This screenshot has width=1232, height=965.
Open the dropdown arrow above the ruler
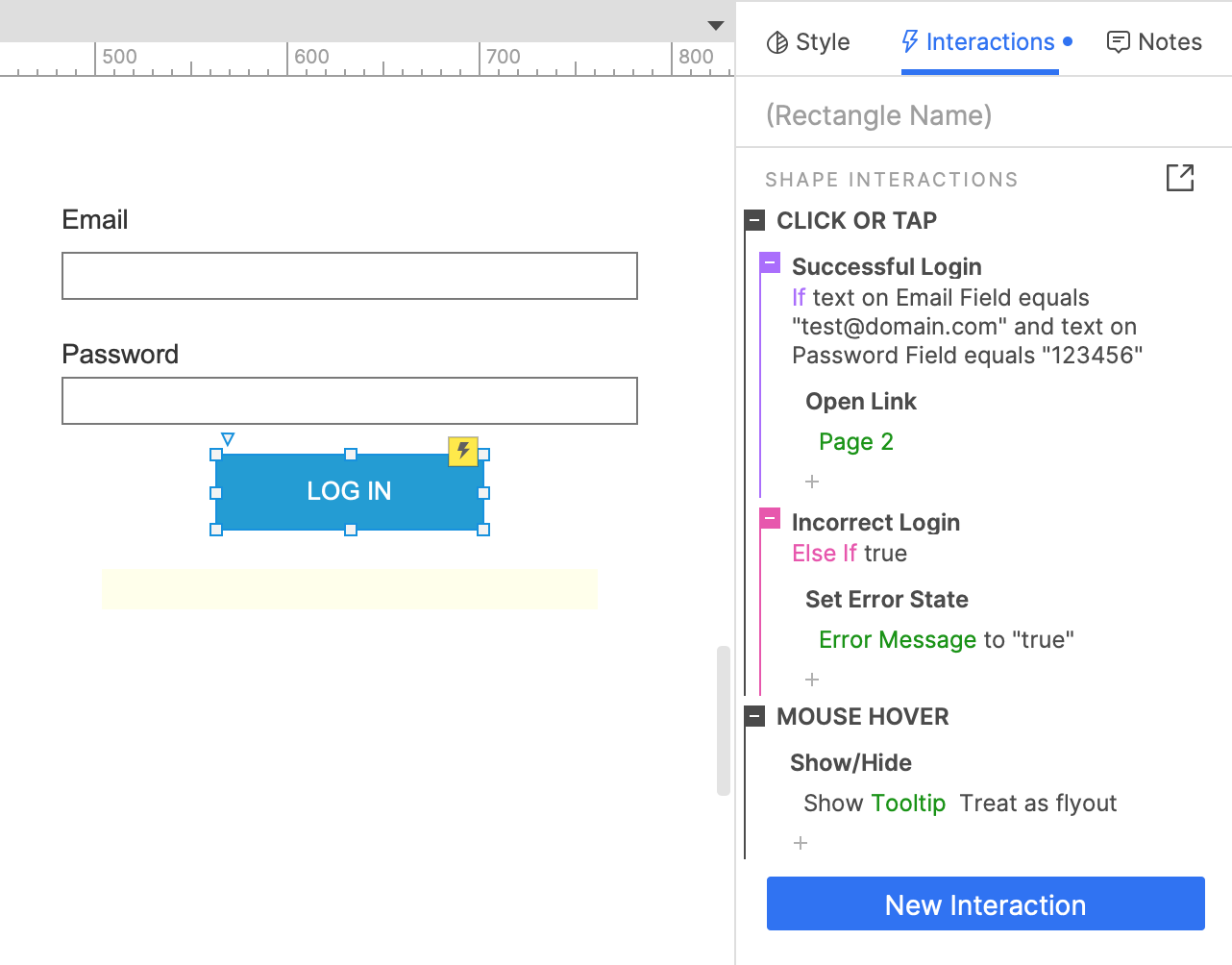[x=715, y=25]
